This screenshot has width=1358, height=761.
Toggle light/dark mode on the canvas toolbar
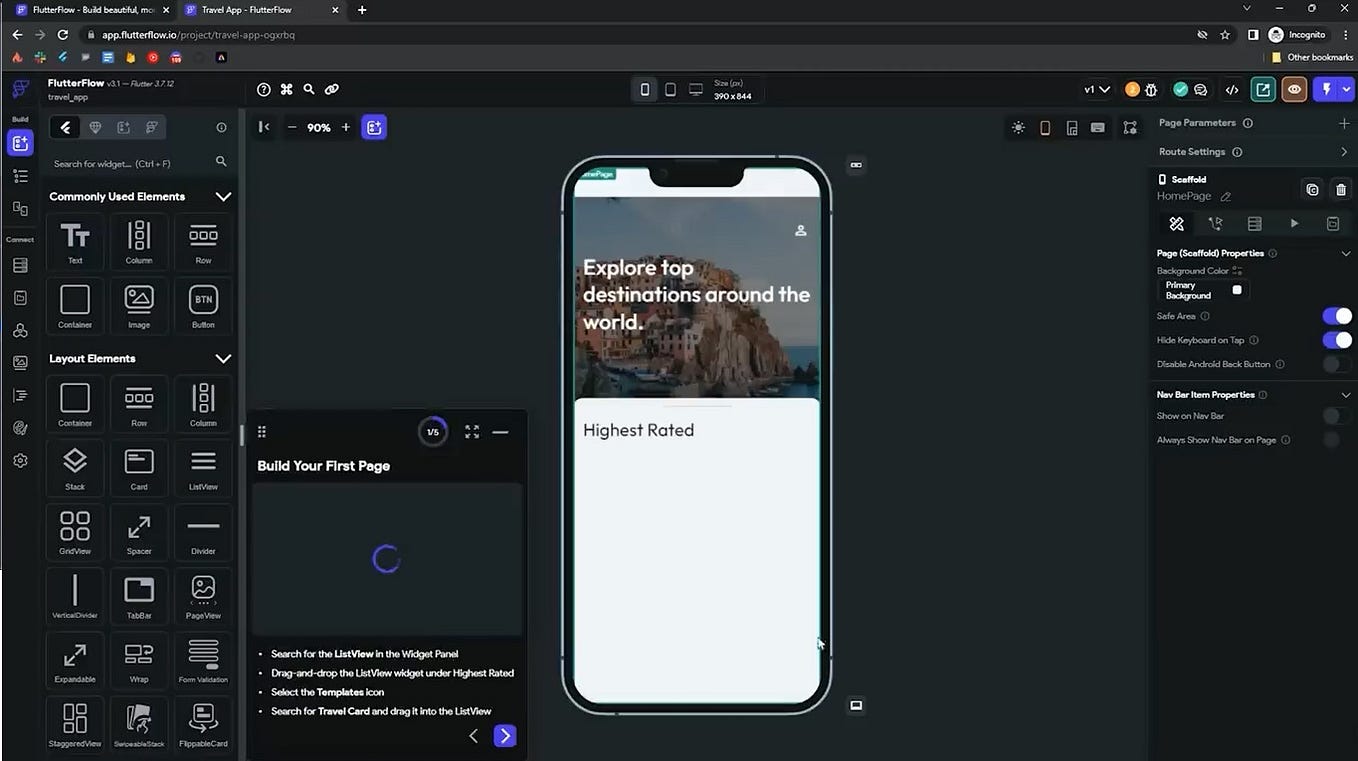(x=1018, y=128)
